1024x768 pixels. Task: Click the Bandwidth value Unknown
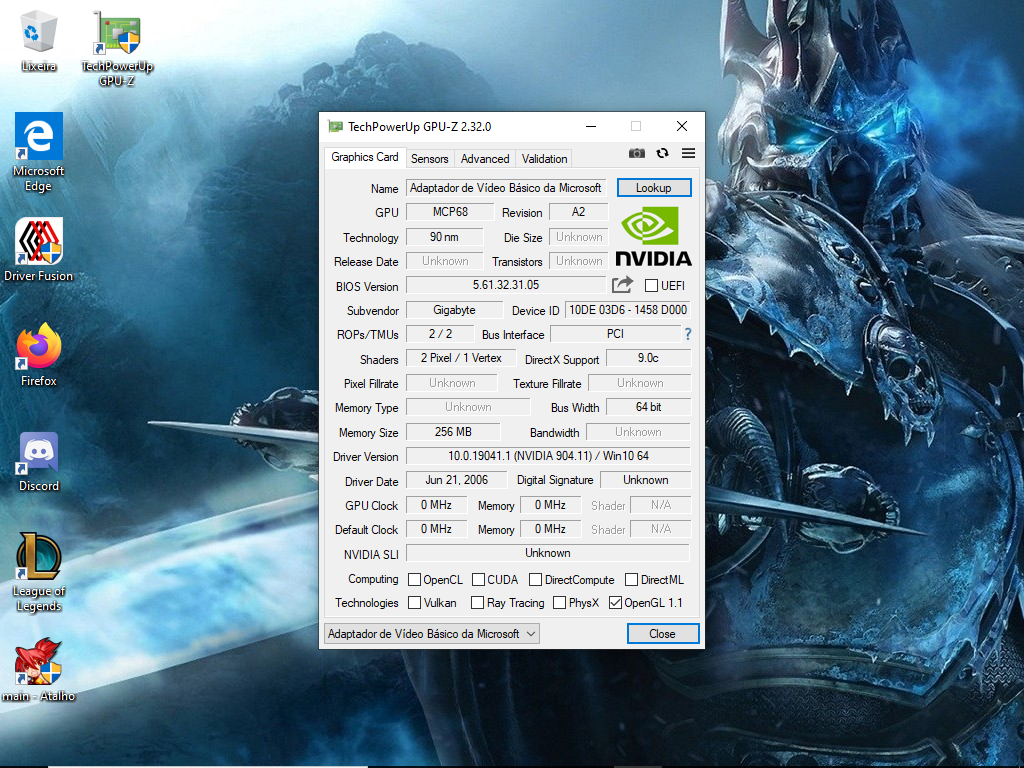point(638,432)
